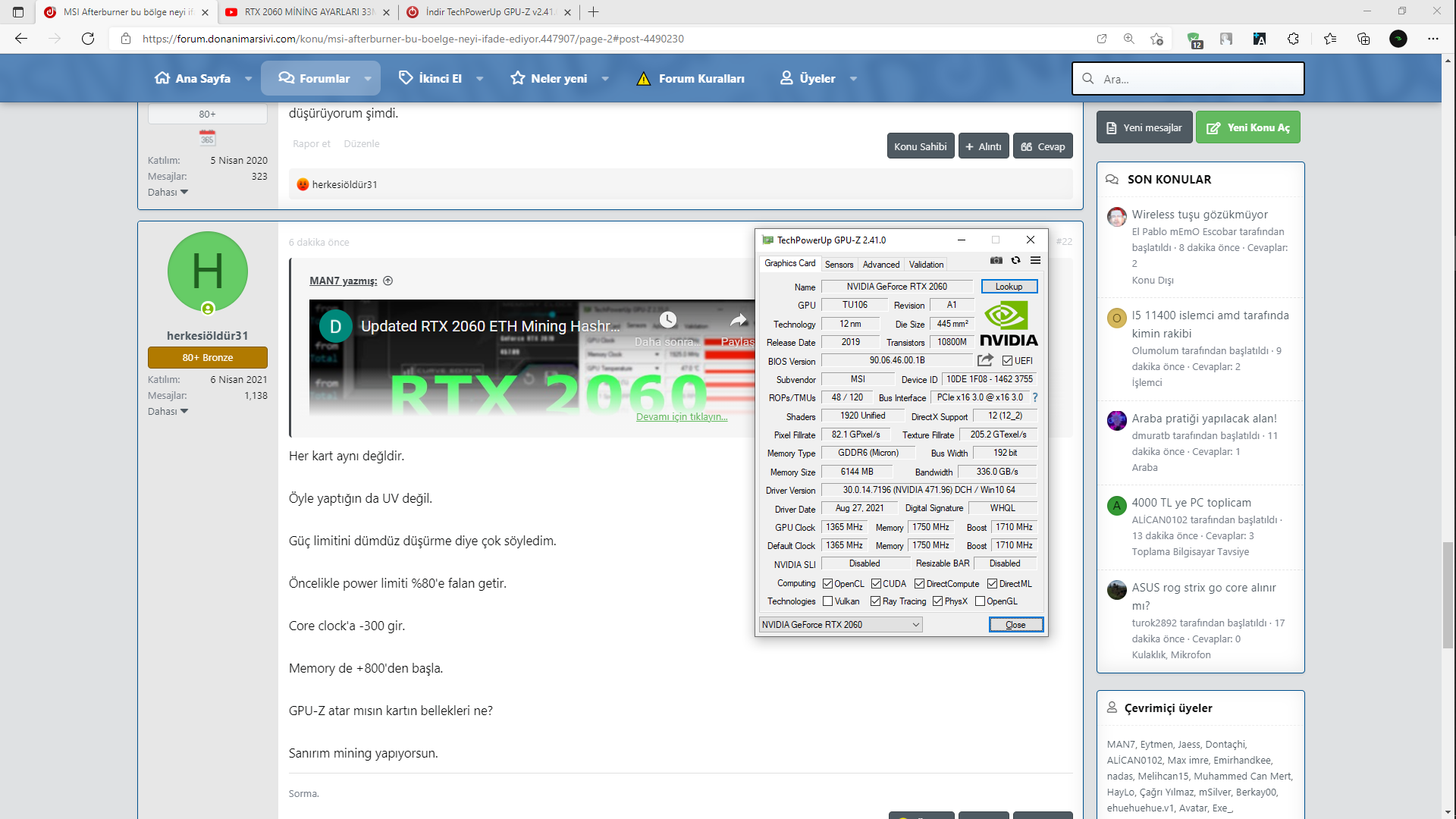The height and width of the screenshot is (819, 1456).
Task: Toggle the UEFI checkbox
Action: pos(1007,361)
